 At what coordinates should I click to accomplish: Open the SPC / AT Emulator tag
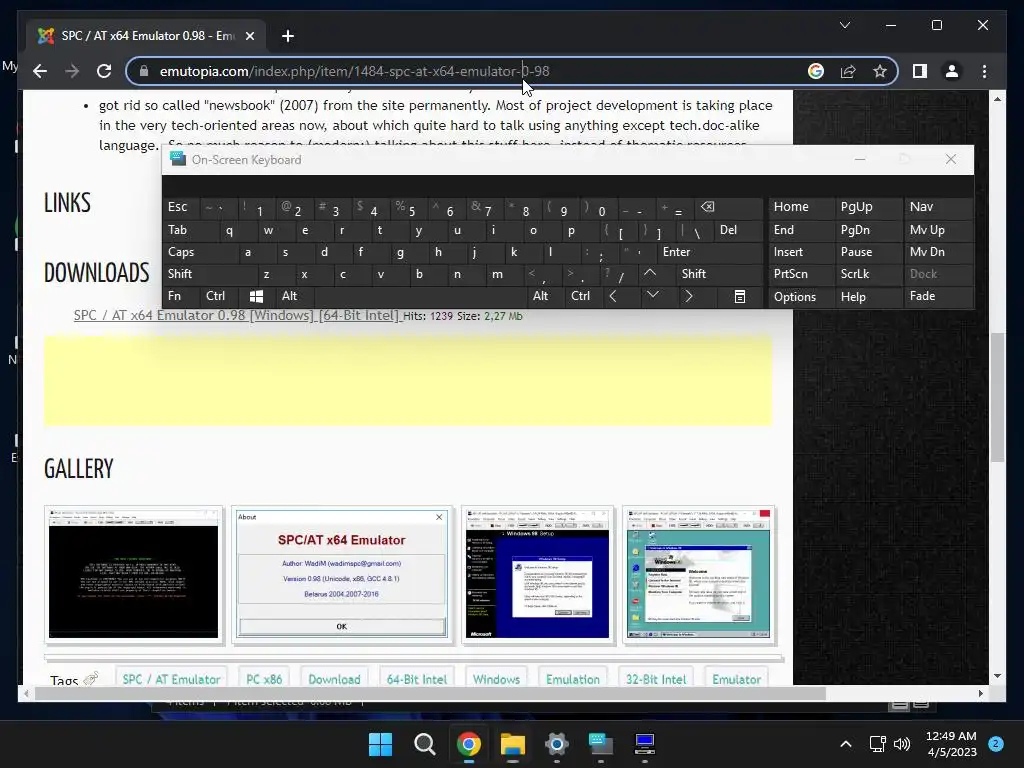pyautogui.click(x=171, y=679)
